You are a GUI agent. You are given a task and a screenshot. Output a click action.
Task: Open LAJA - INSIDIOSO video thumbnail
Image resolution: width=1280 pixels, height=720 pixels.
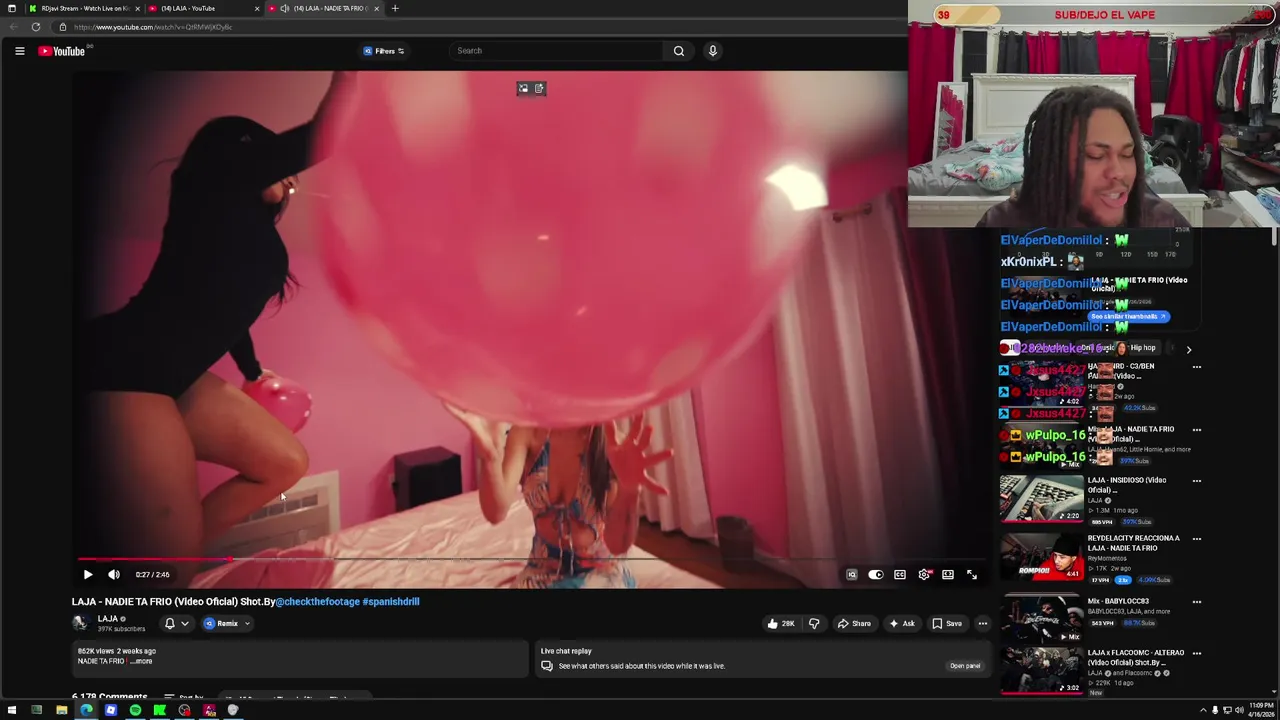click(x=1041, y=498)
